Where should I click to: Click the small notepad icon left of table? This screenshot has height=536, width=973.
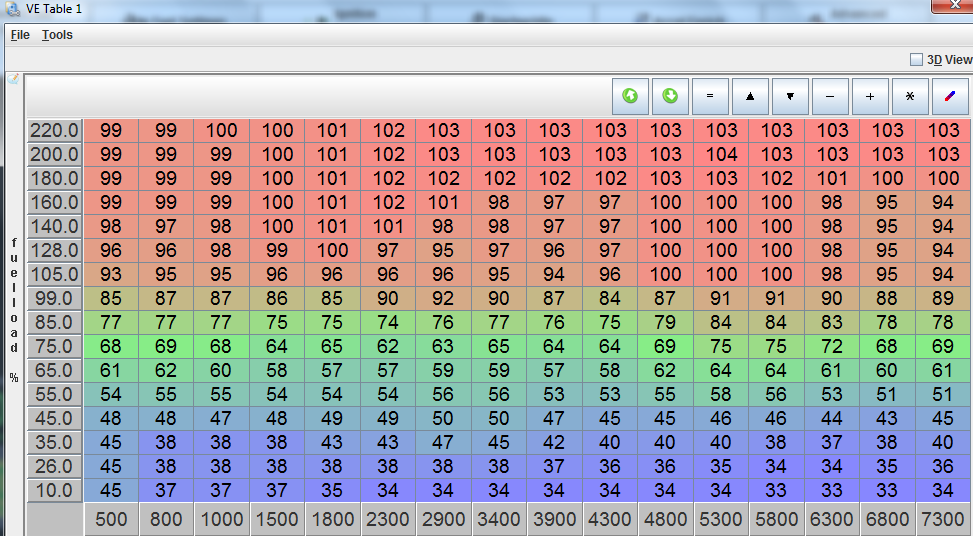(13, 79)
